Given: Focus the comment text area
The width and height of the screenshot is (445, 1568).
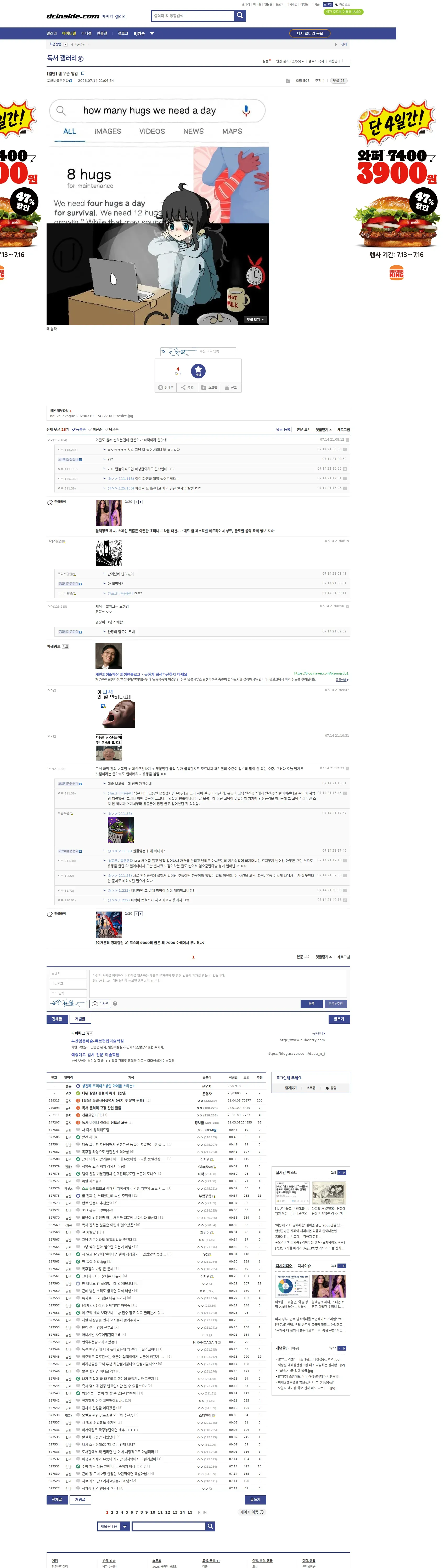Looking at the screenshot, I should [218, 983].
